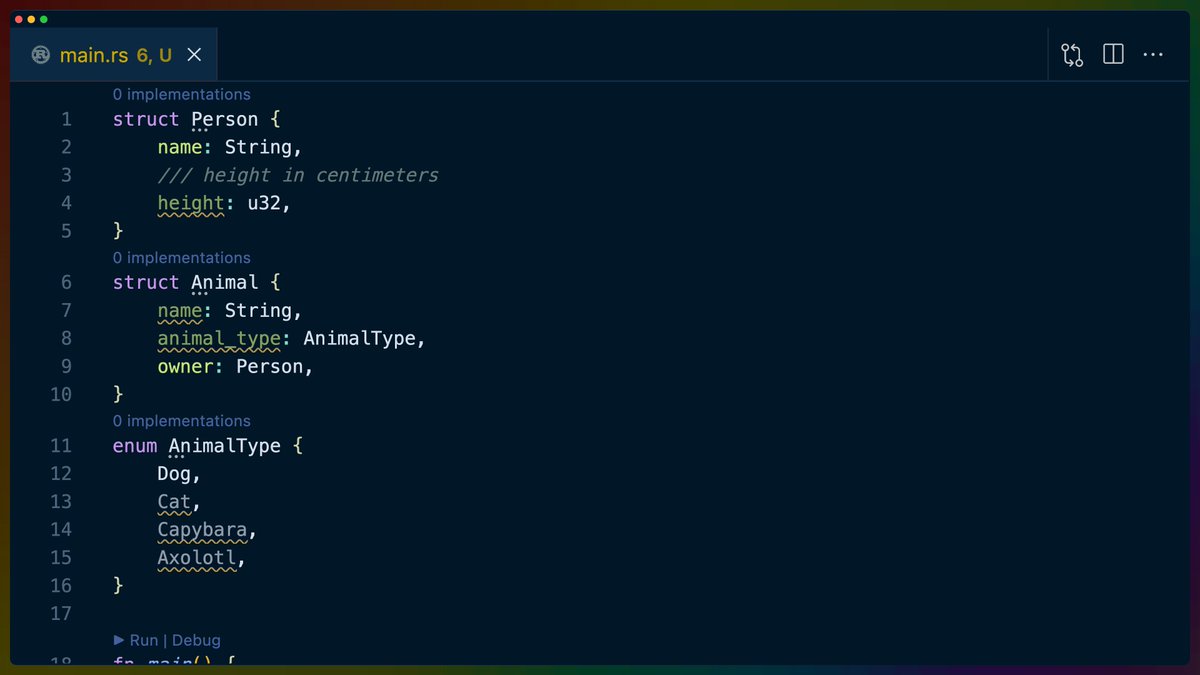Screen dimensions: 1200x675
Task: Click line number 17 in gutter
Action: (x=61, y=614)
